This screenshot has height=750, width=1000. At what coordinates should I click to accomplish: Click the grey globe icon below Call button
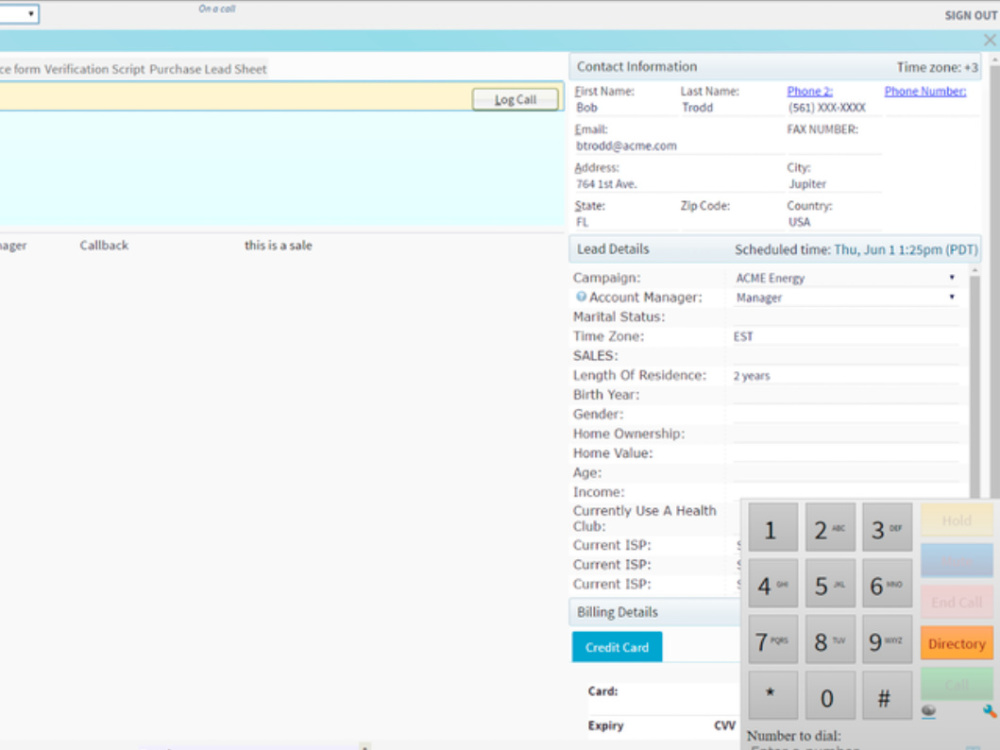[x=929, y=711]
